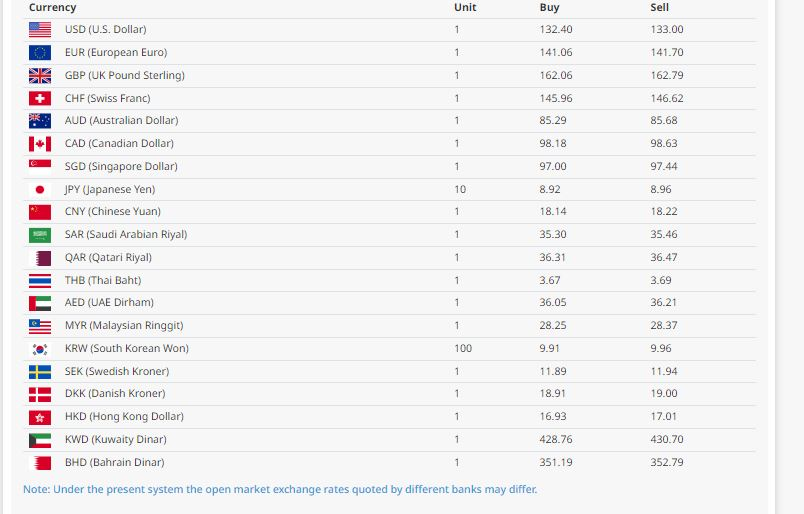Click the European Euro flag icon
This screenshot has height=514, width=804.
(40, 52)
